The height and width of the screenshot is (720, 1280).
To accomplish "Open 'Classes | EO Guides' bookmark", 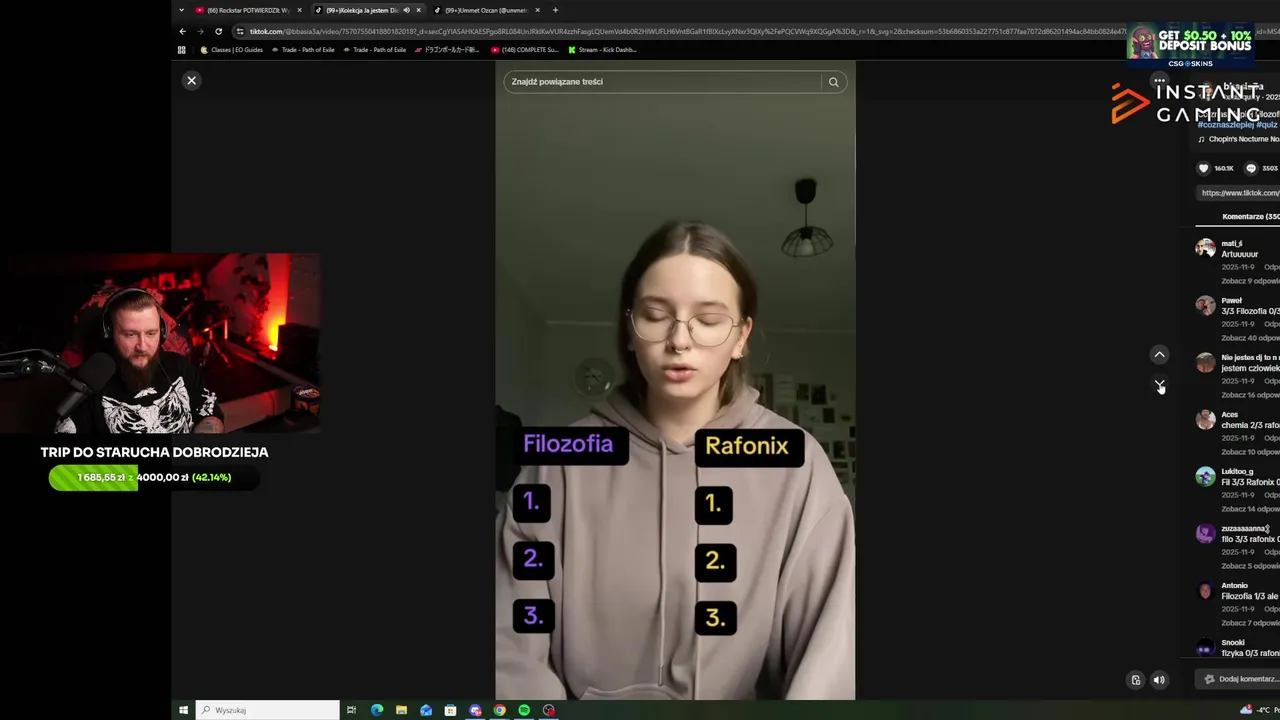I will point(231,49).
